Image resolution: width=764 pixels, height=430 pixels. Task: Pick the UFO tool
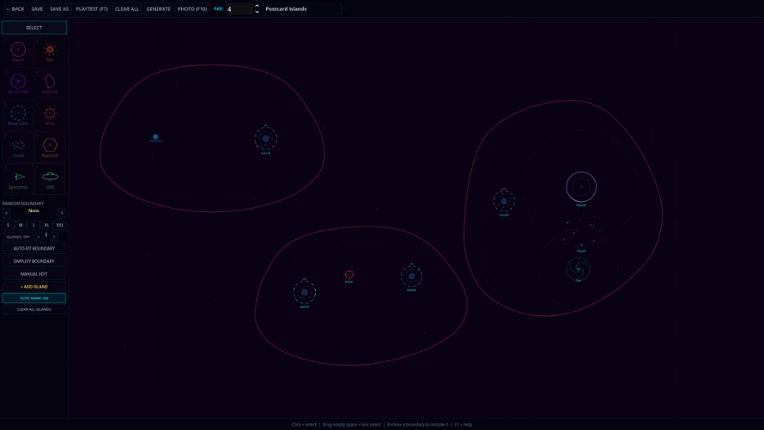click(x=50, y=179)
